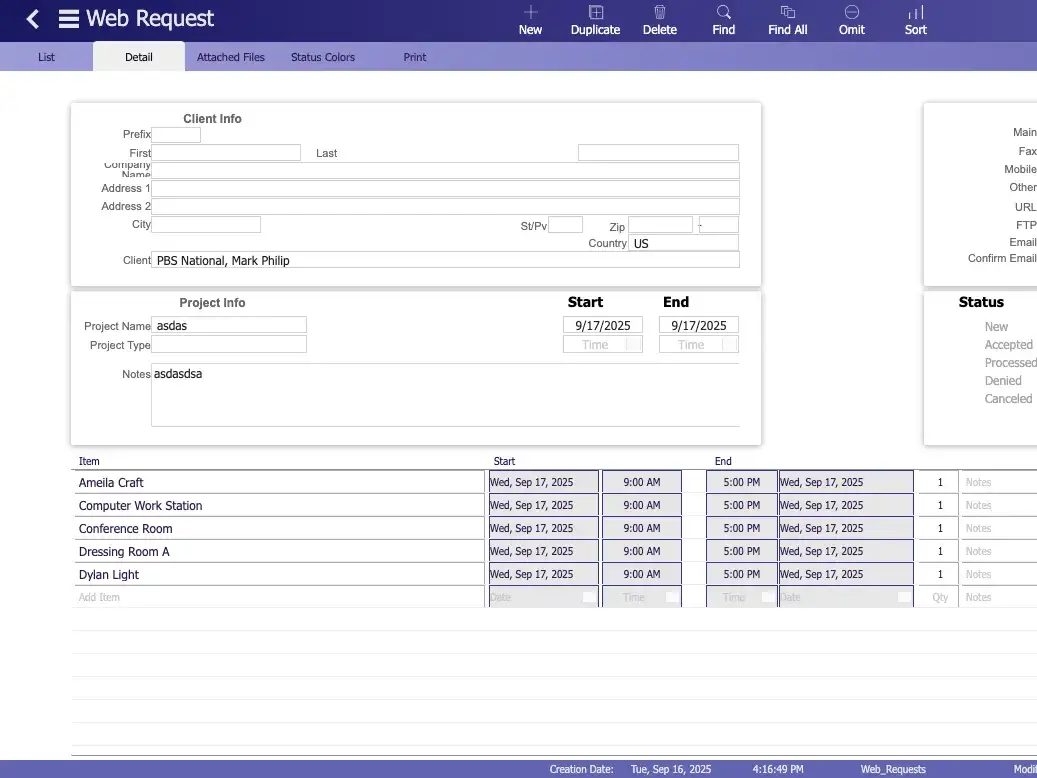Screen dimensions: 1037x778
Task: Select the Ameila Craft item row
Action: click(x=278, y=482)
